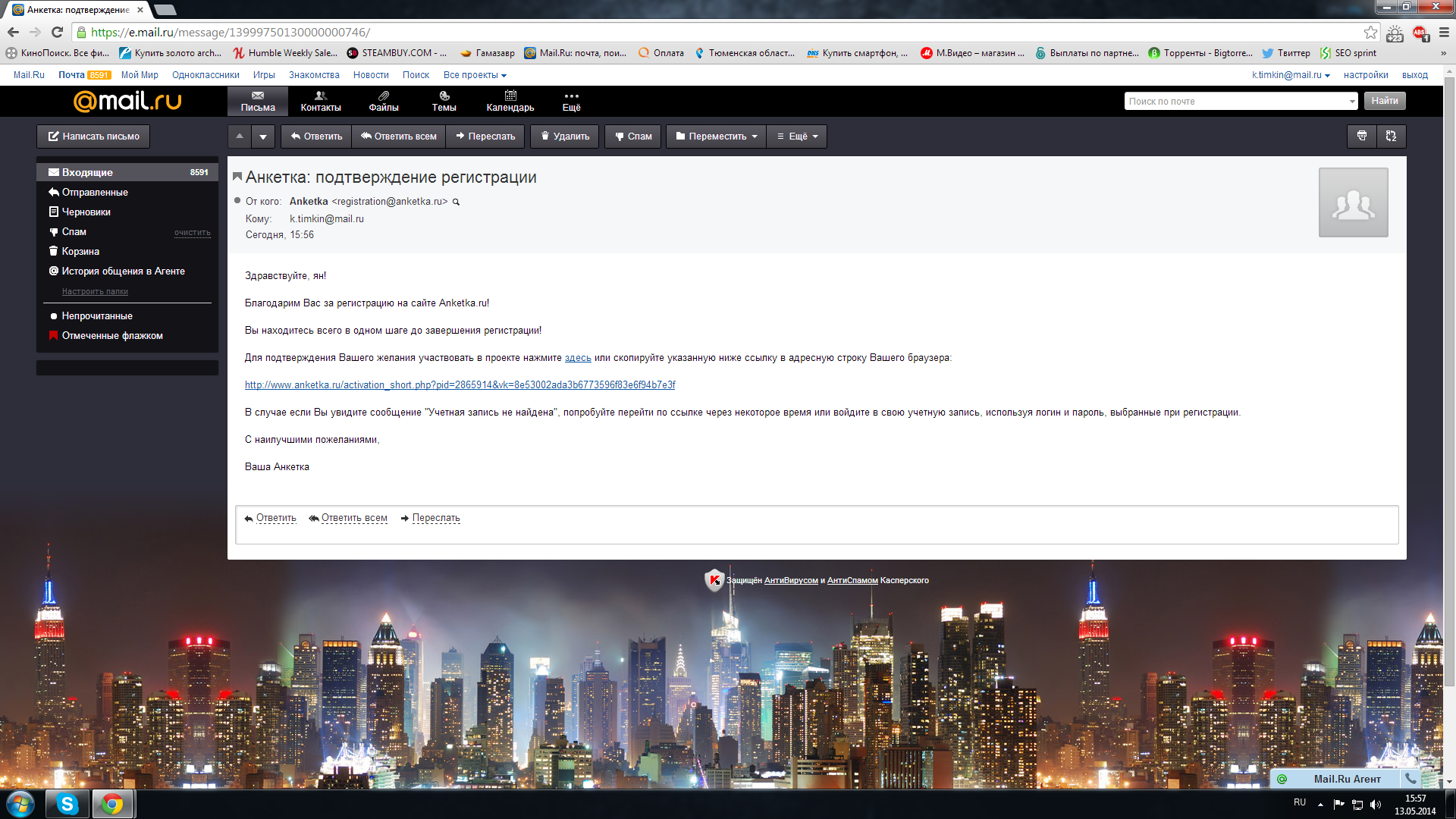Open the Ещё dropdown in toolbar

tap(797, 136)
